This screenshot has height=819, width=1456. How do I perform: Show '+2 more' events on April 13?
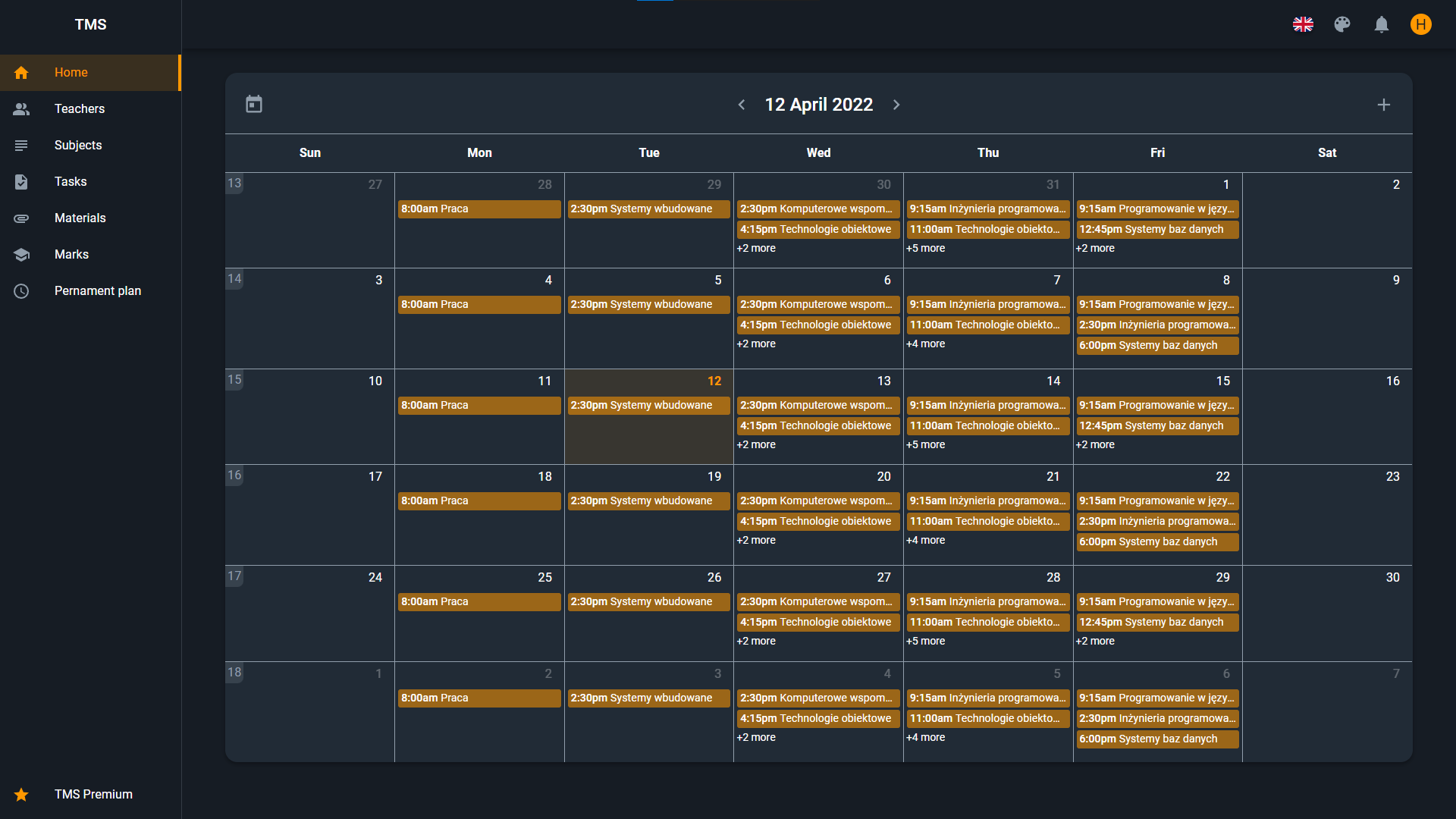[x=756, y=444]
